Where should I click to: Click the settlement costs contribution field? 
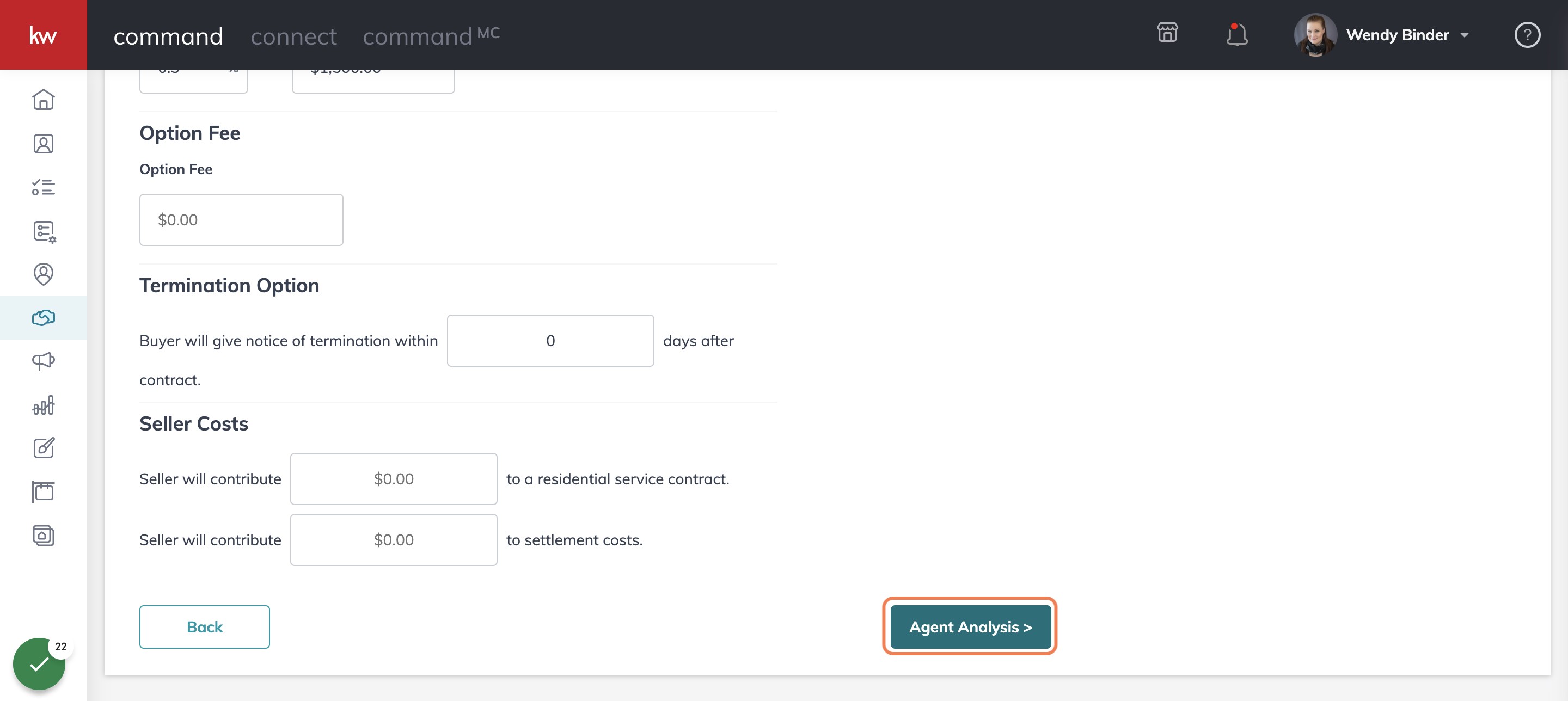393,540
